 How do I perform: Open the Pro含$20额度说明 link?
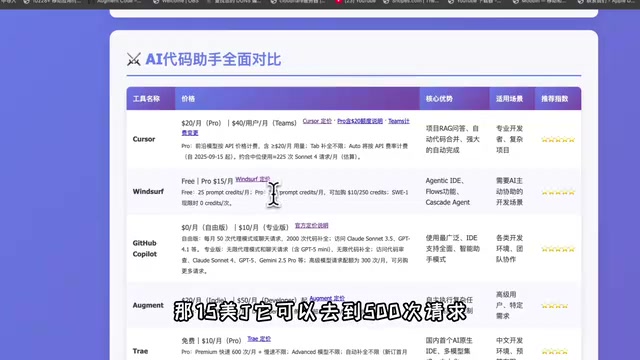coord(360,121)
